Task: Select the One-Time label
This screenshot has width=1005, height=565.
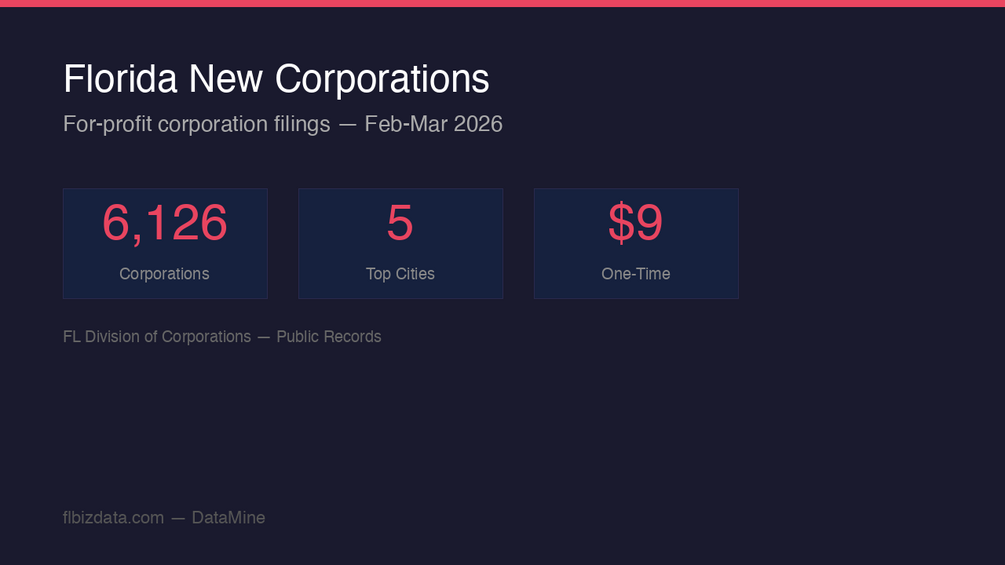Action: (635, 274)
